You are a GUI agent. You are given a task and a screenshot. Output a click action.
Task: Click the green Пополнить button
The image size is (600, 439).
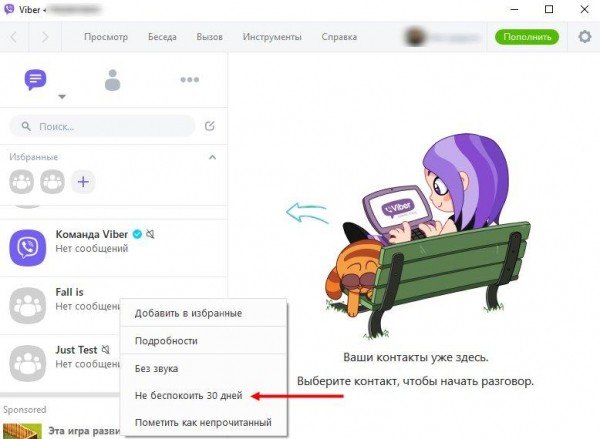click(527, 37)
